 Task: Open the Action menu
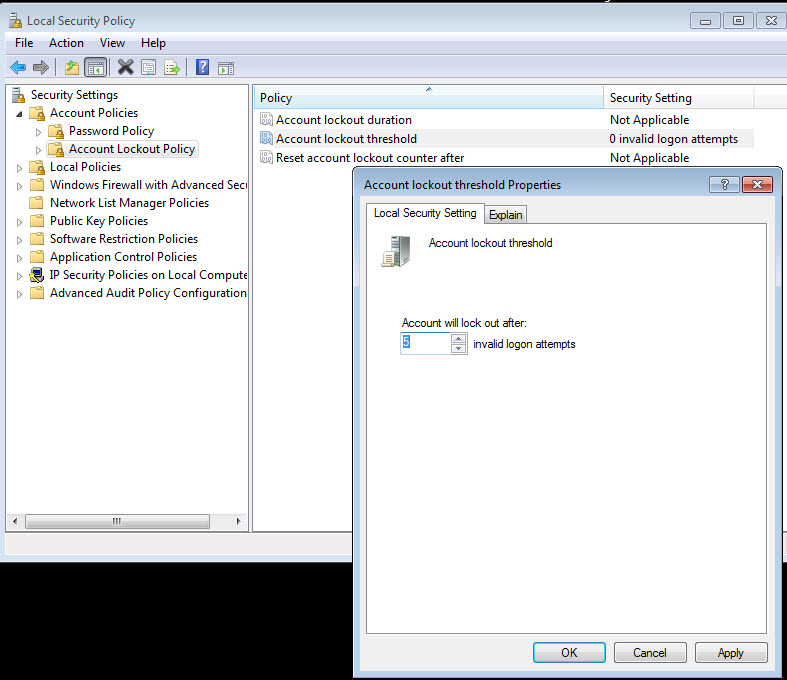click(66, 43)
